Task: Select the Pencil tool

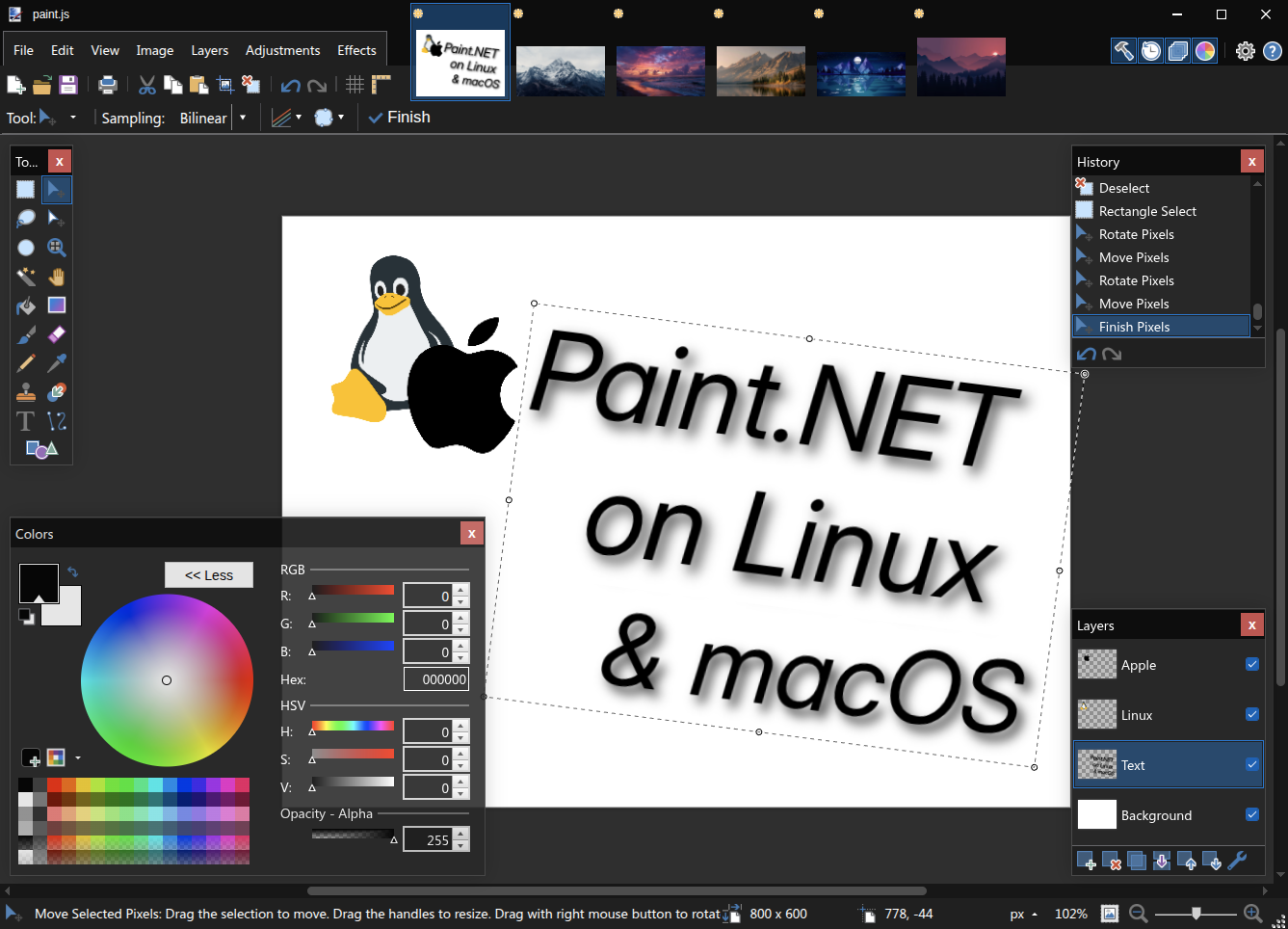Action: click(26, 363)
